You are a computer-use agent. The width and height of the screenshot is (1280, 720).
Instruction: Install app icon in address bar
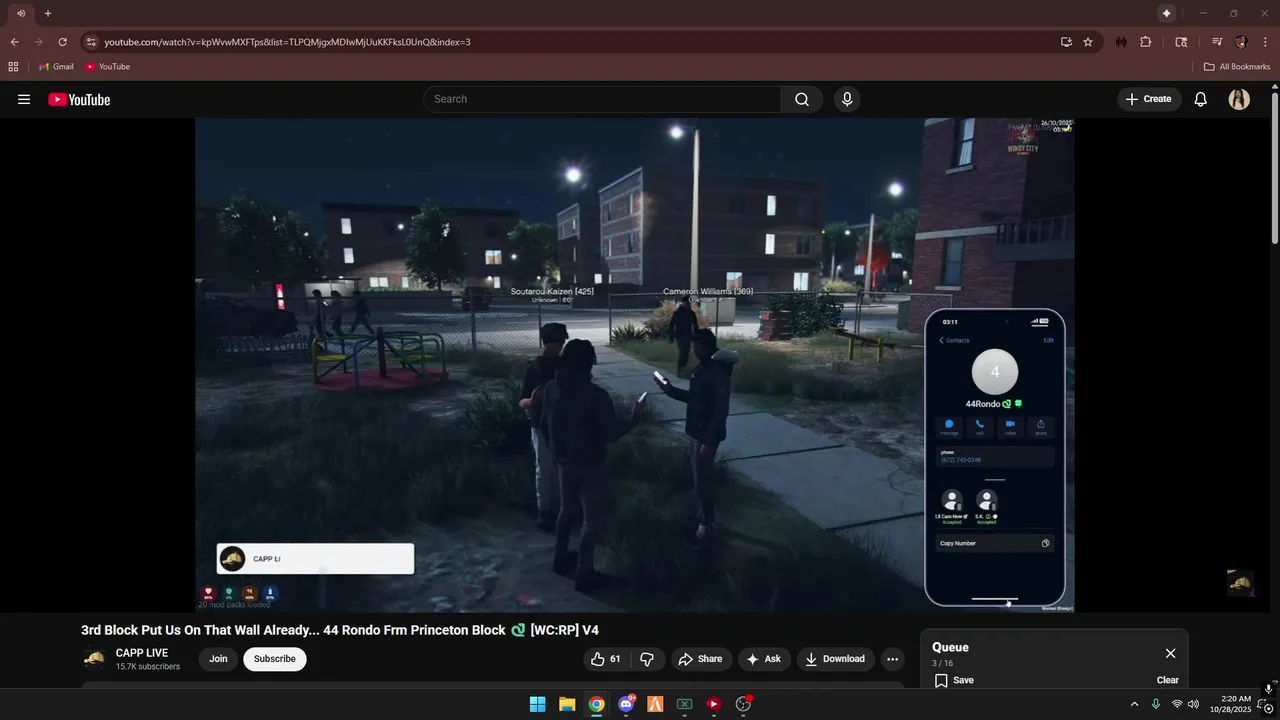coord(1066,42)
